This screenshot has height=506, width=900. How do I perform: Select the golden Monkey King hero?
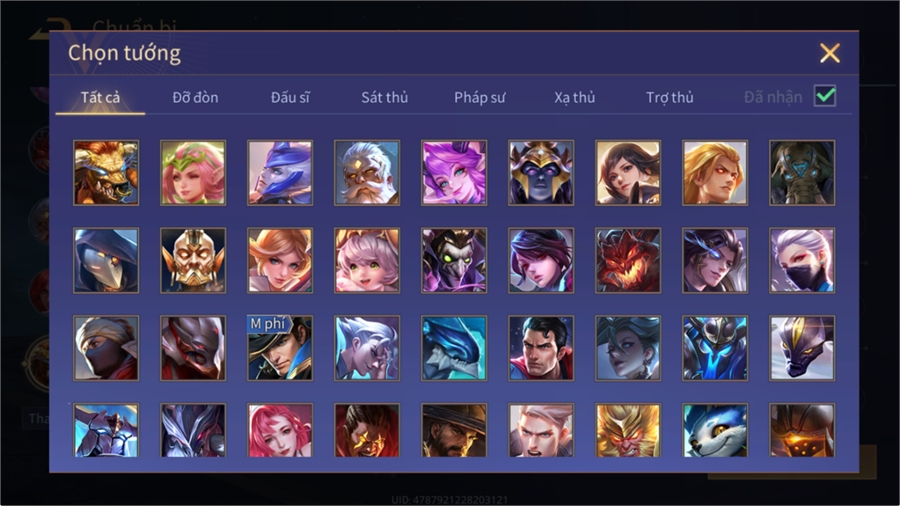(628, 430)
